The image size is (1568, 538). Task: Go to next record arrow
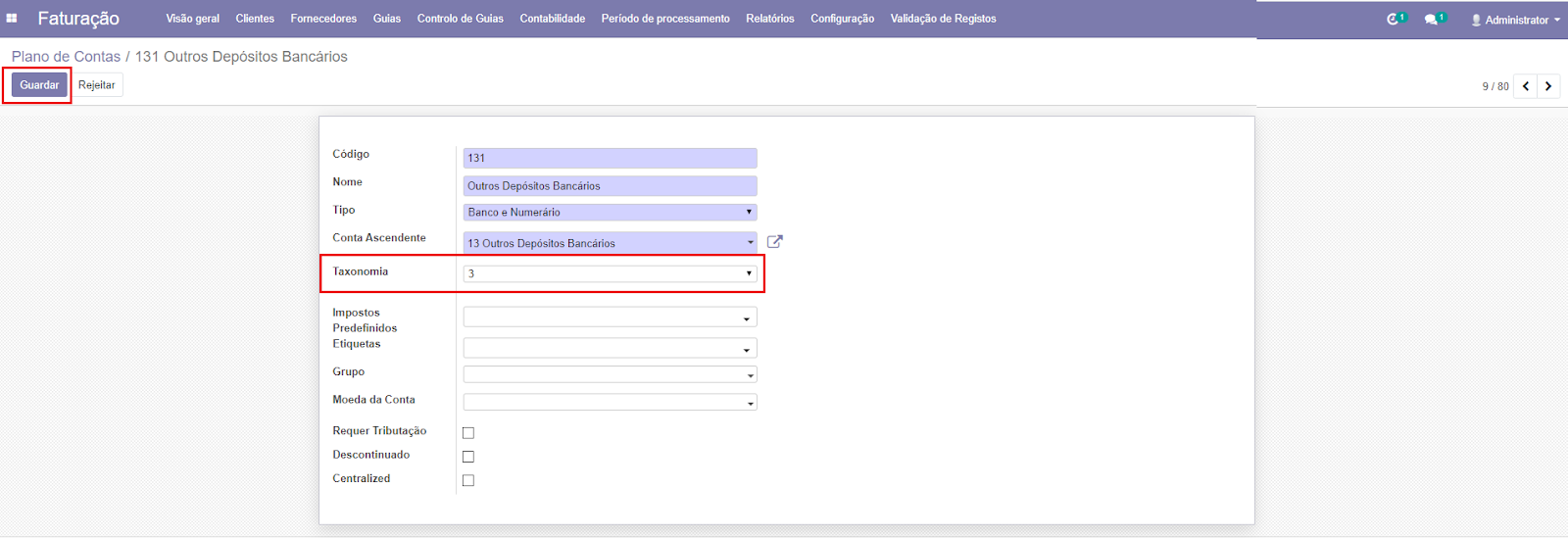tap(1548, 86)
